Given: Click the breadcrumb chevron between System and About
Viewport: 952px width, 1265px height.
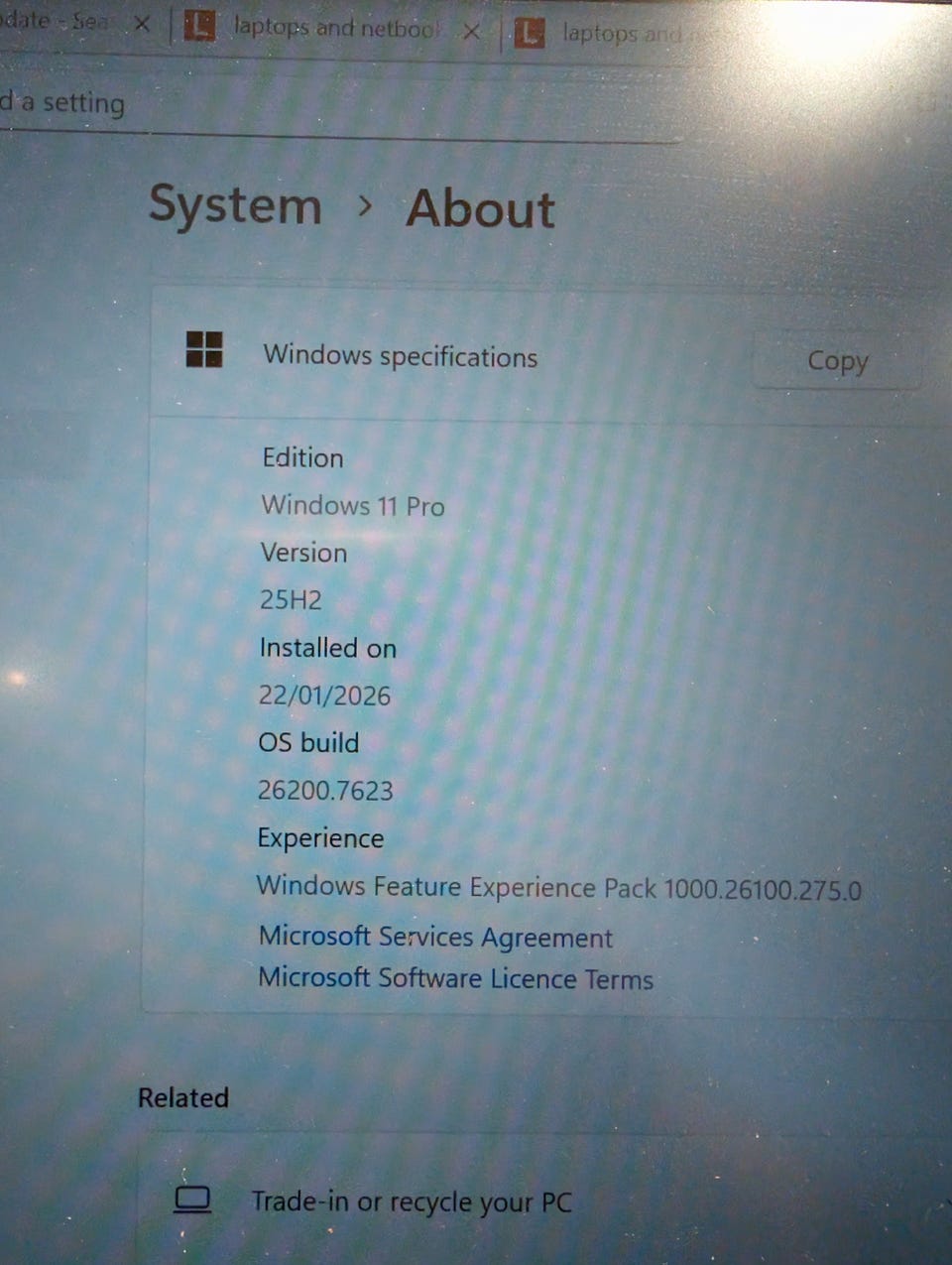Looking at the screenshot, I should (365, 205).
